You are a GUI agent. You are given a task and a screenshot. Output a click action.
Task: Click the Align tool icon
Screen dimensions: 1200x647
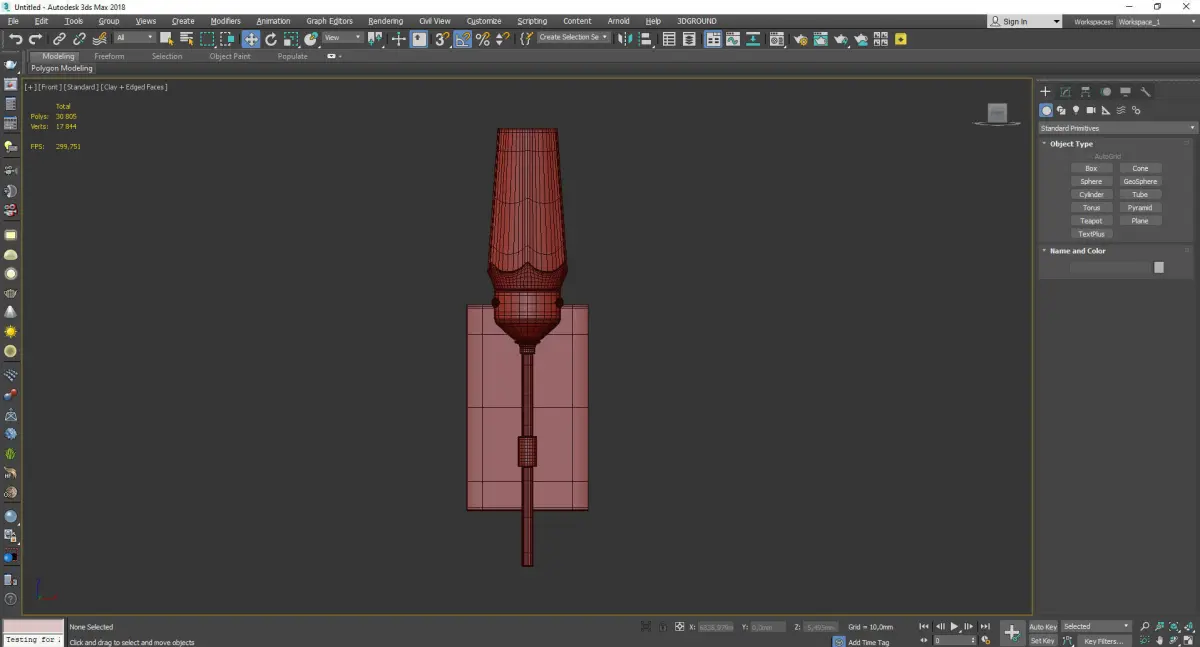646,39
